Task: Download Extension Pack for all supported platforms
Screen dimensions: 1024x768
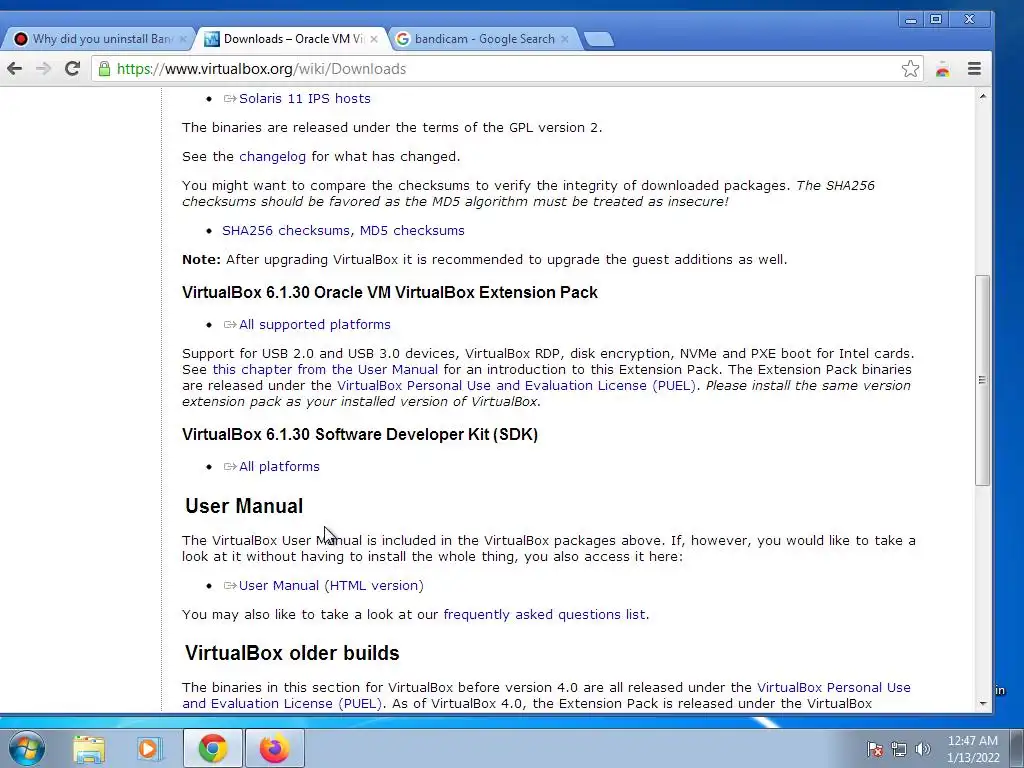Action: [314, 325]
